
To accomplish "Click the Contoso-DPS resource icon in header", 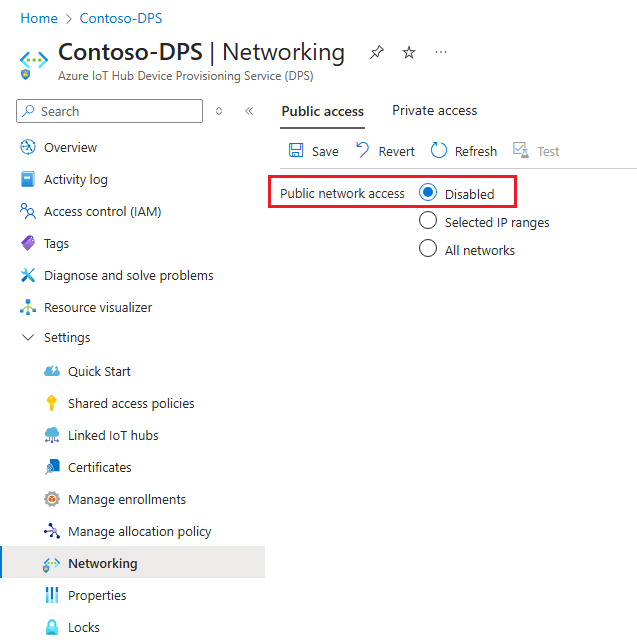I will pos(34,64).
